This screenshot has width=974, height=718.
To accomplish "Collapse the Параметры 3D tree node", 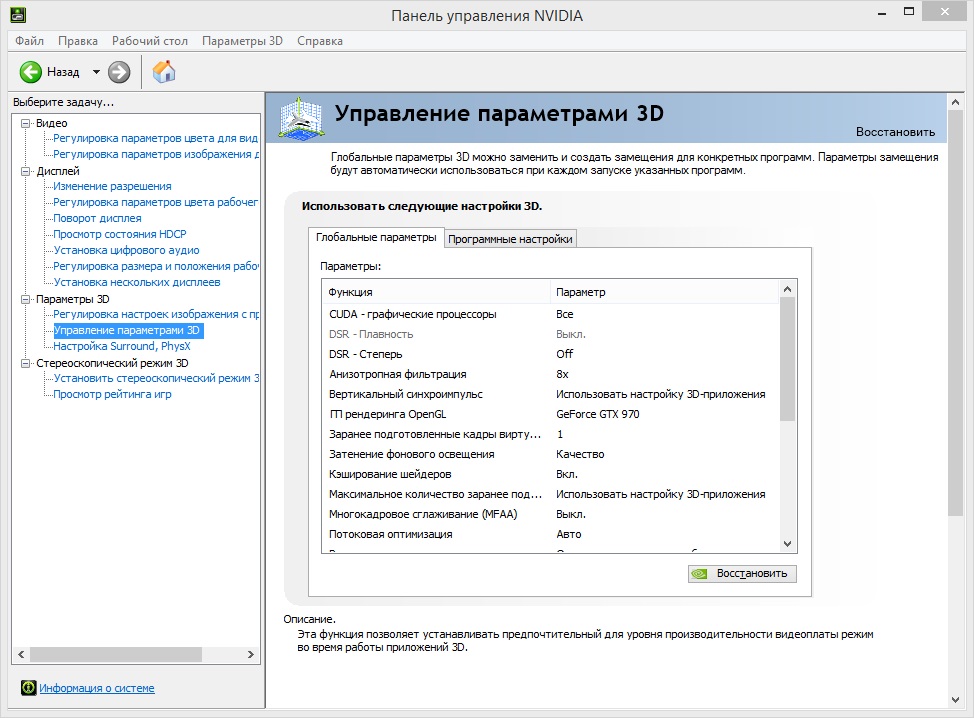I will (25, 299).
